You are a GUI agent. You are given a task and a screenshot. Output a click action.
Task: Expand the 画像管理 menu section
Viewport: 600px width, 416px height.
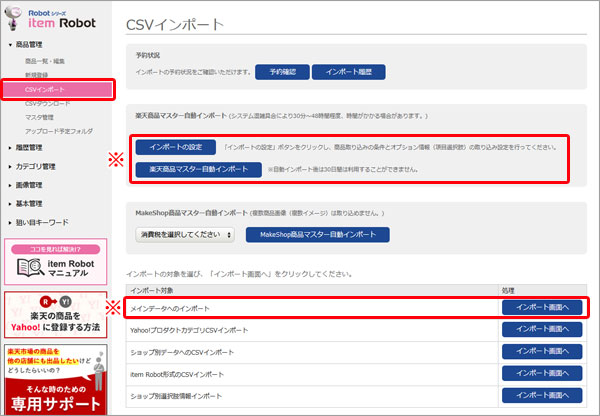(28, 185)
